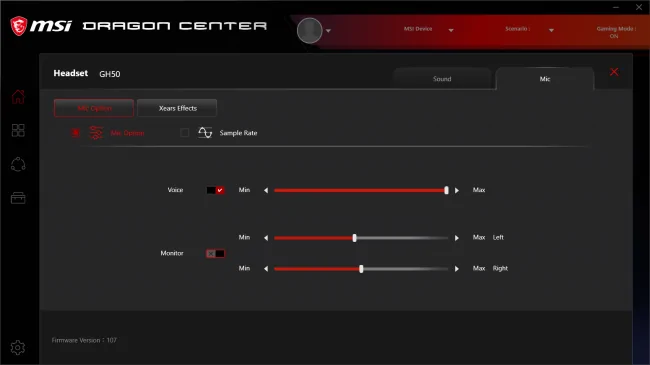Click the Mic Option sliders icon
650x365 pixels.
(96, 133)
